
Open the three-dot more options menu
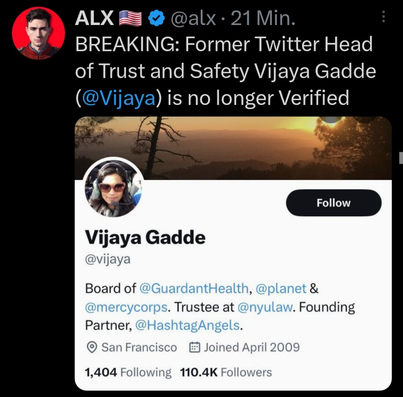[x=383, y=16]
